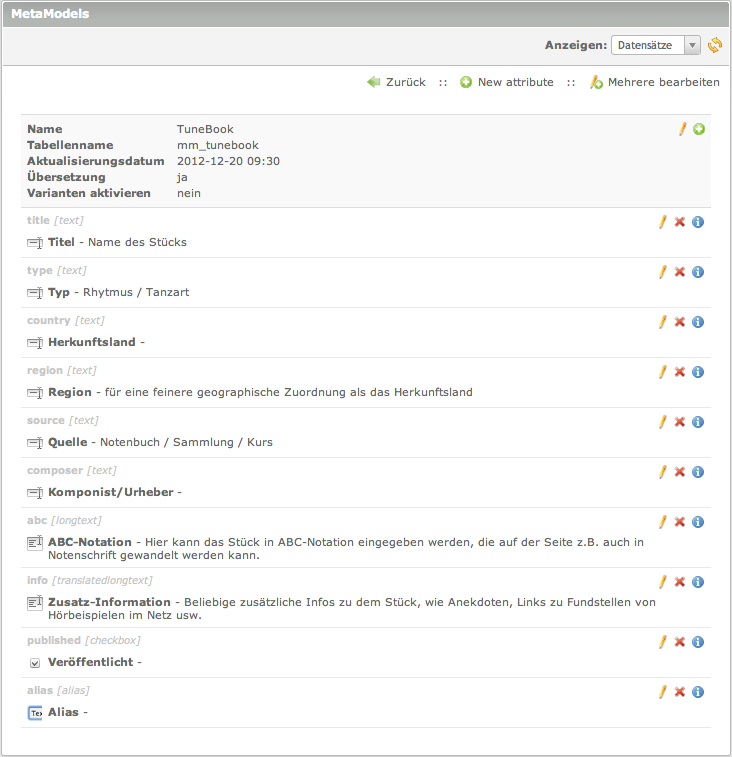Click the alias icon beside Alias
The image size is (732, 757).
[x=35, y=713]
